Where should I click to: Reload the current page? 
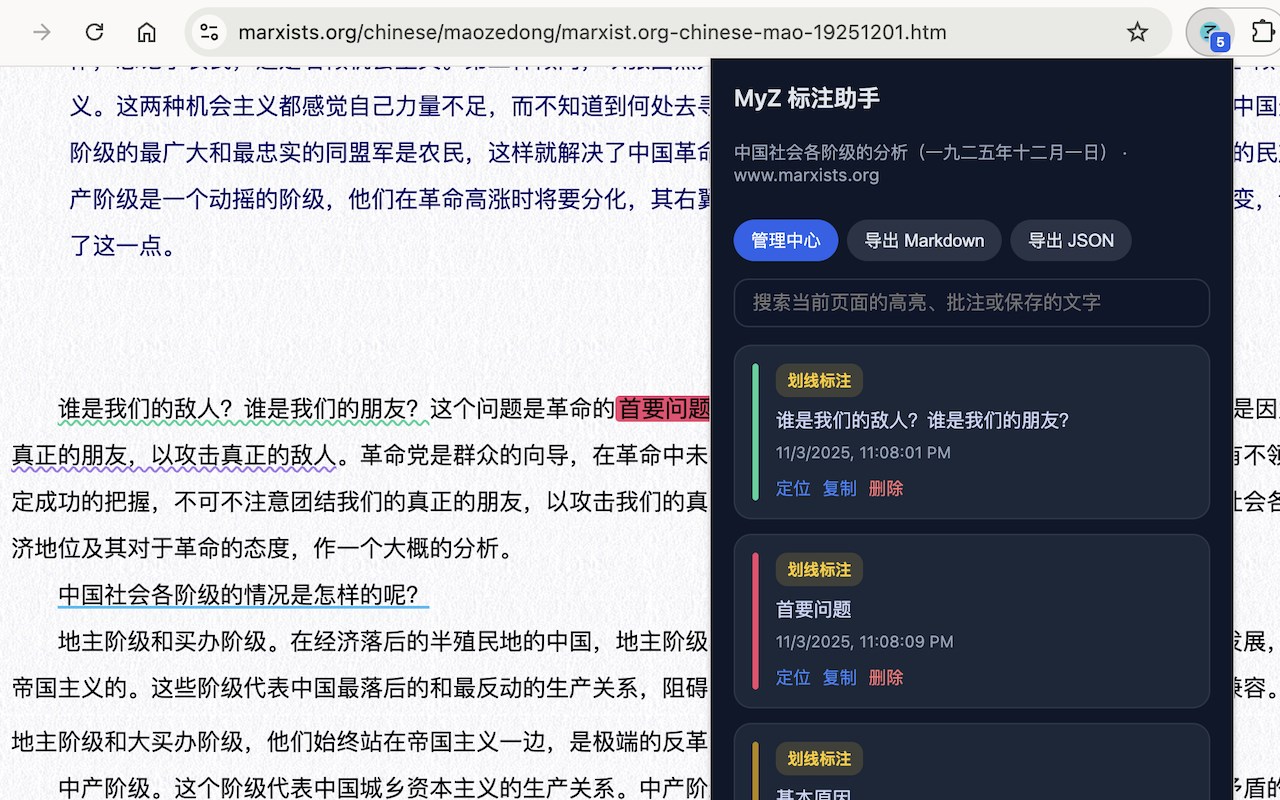94,32
